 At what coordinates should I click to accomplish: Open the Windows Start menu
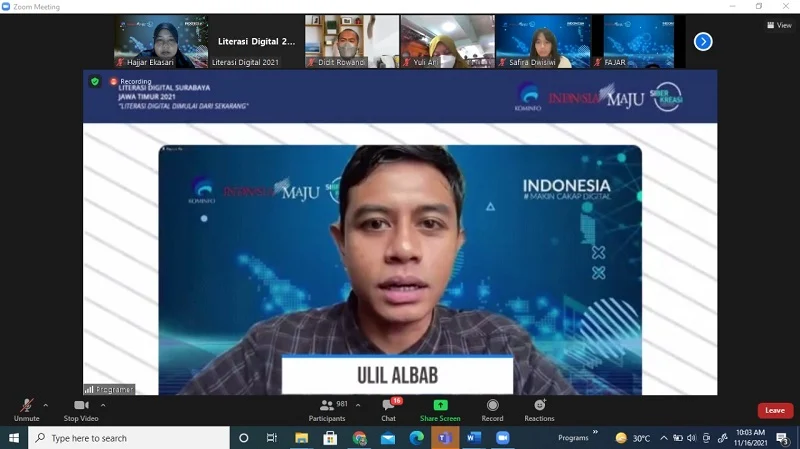(x=14, y=438)
